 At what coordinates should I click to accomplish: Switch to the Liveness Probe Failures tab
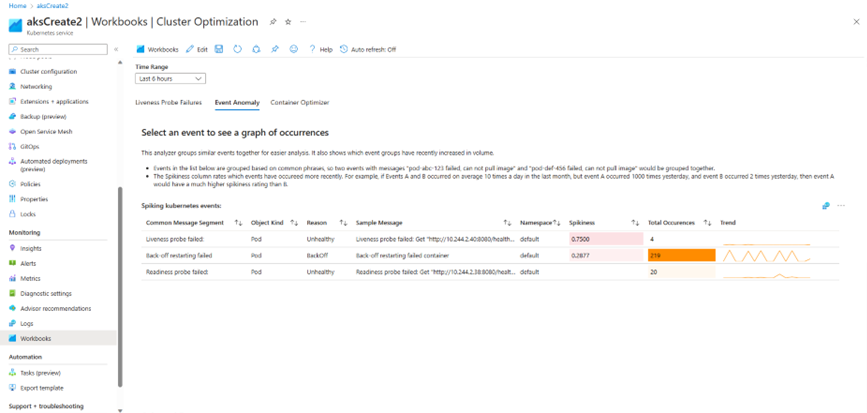coord(168,102)
